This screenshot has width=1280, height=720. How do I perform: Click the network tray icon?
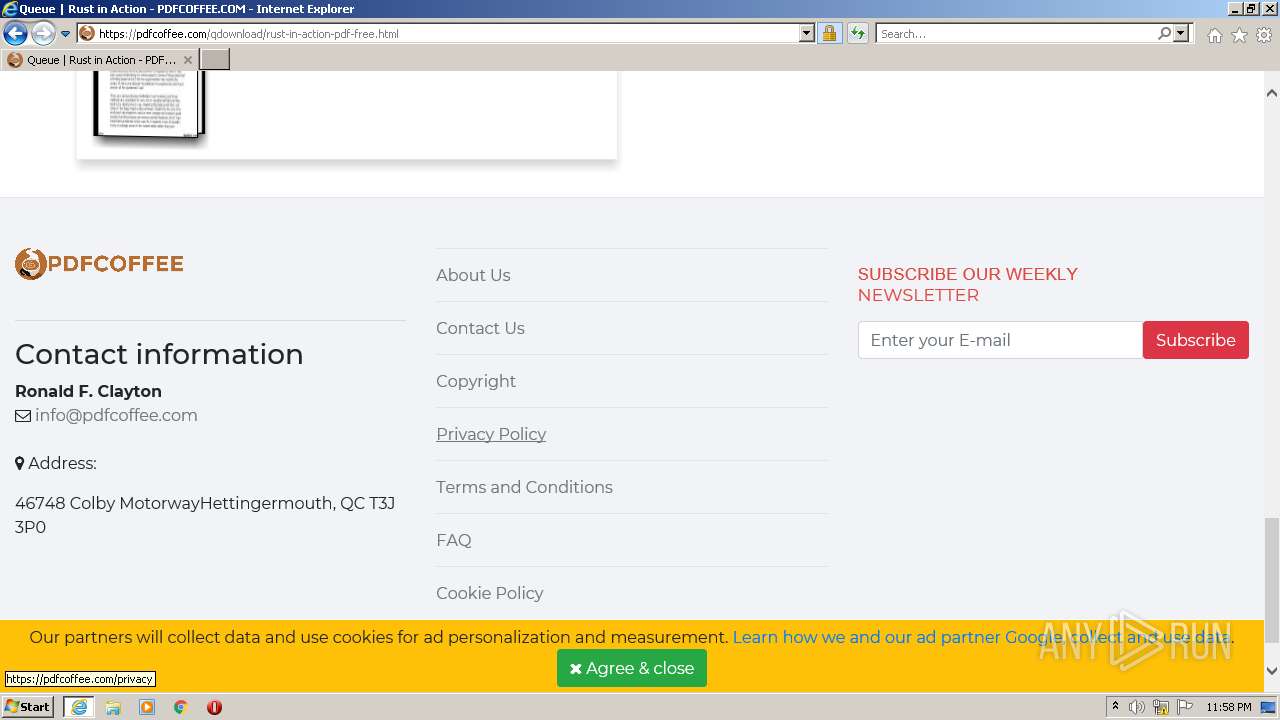(x=1161, y=707)
